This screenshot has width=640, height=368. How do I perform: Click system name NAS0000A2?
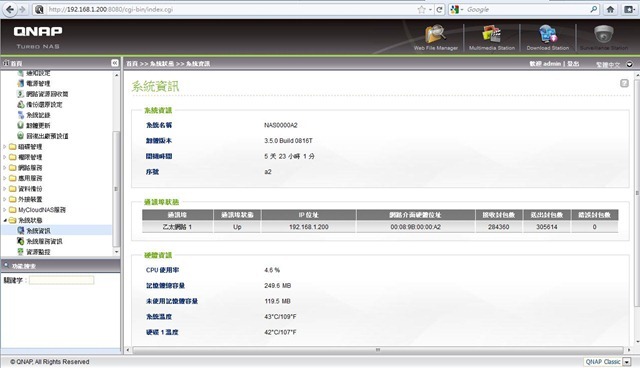tap(280, 125)
